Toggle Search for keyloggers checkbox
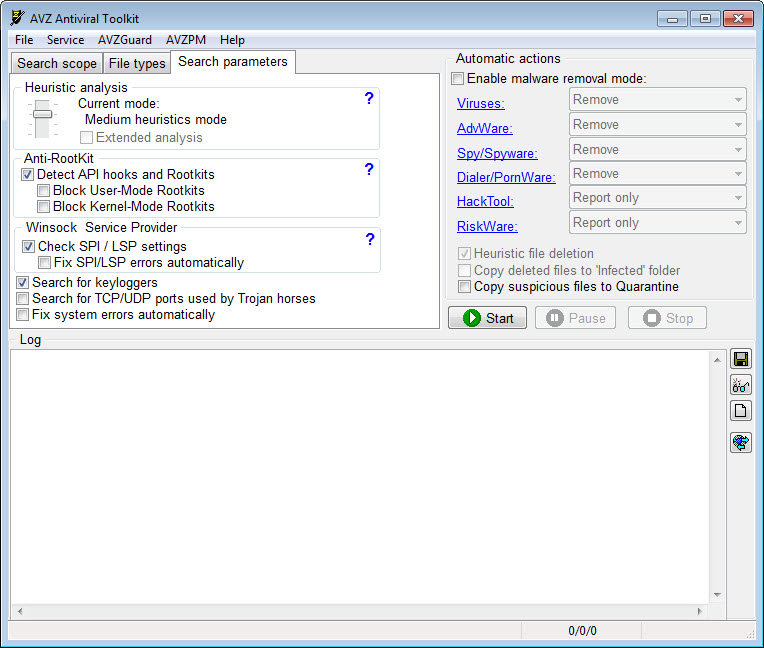764x648 pixels. [x=22, y=283]
